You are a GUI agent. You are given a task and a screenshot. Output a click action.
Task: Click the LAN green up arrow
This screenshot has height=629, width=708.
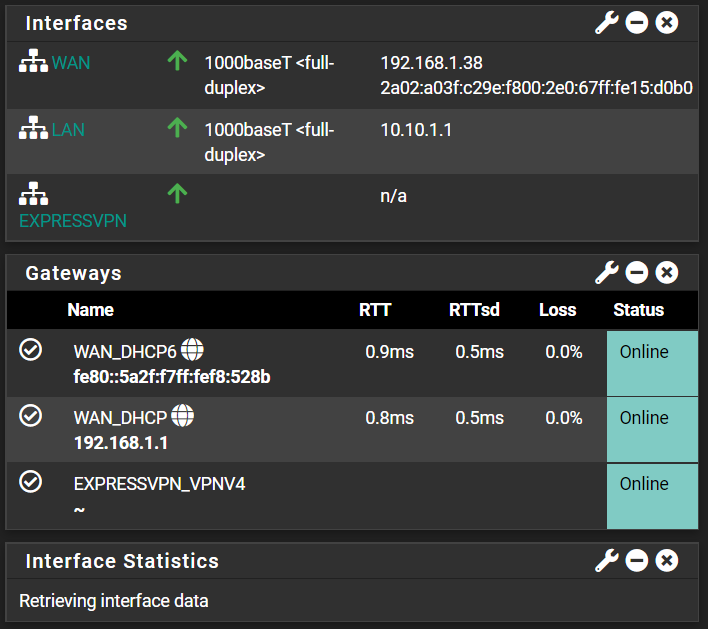[x=177, y=127]
